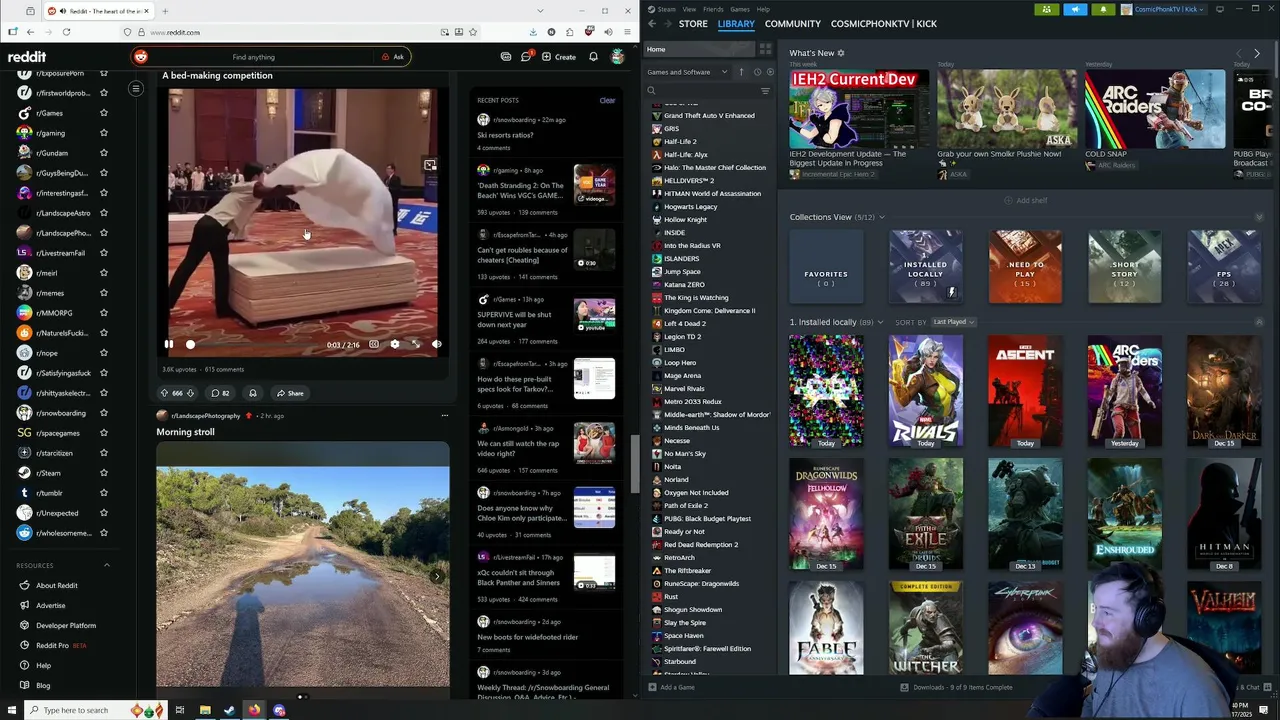Show next What's New items arrow
1280x720 pixels.
point(1257,53)
